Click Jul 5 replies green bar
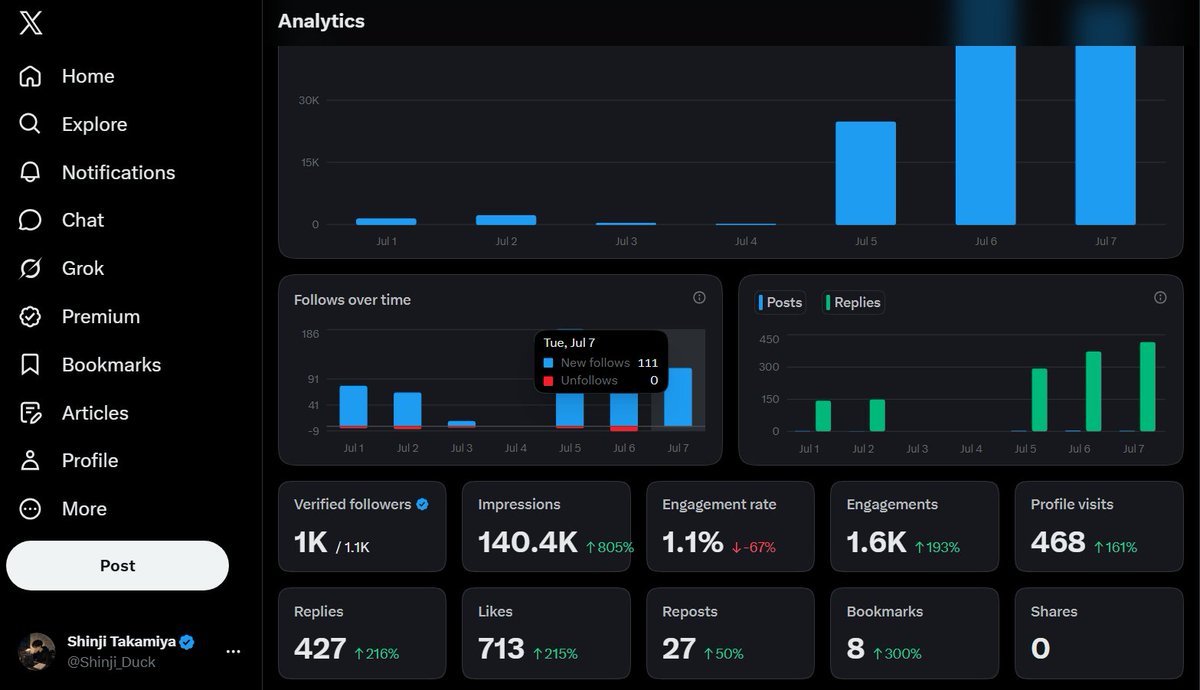 [x=1039, y=400]
